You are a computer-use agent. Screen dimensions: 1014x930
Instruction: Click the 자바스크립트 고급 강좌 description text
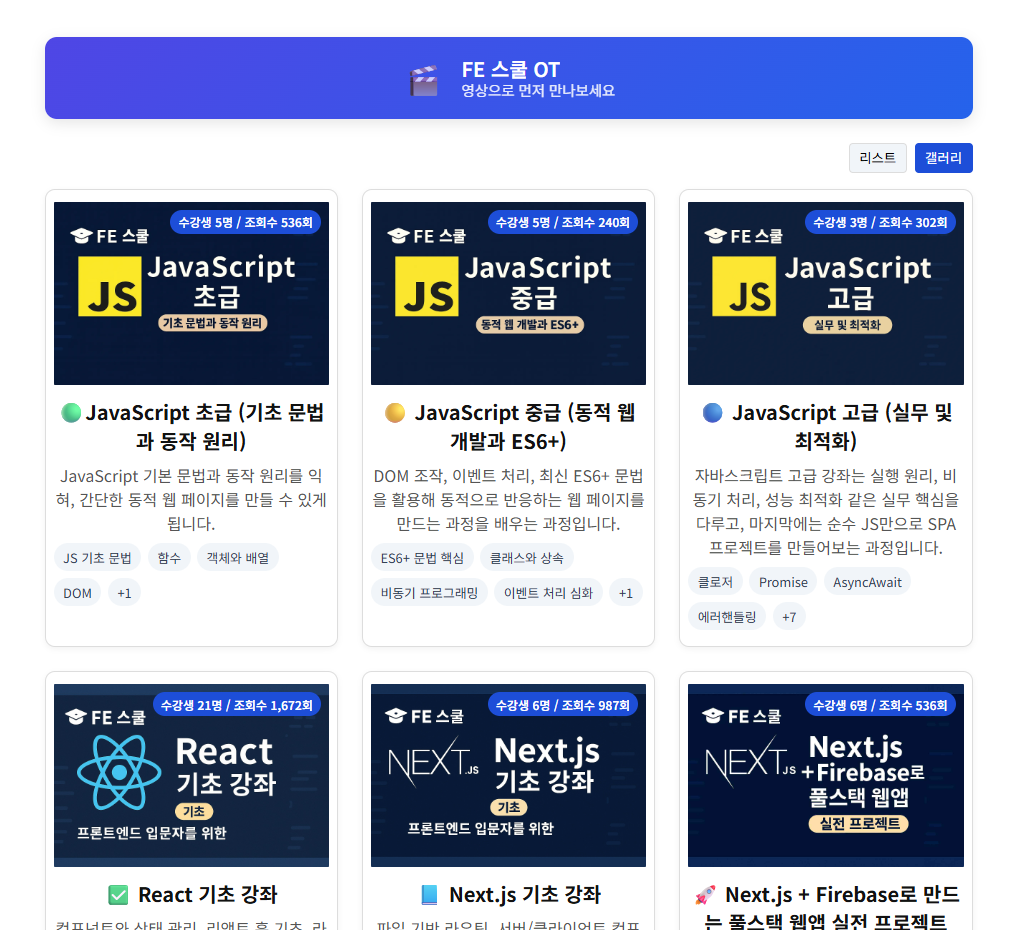(826, 512)
